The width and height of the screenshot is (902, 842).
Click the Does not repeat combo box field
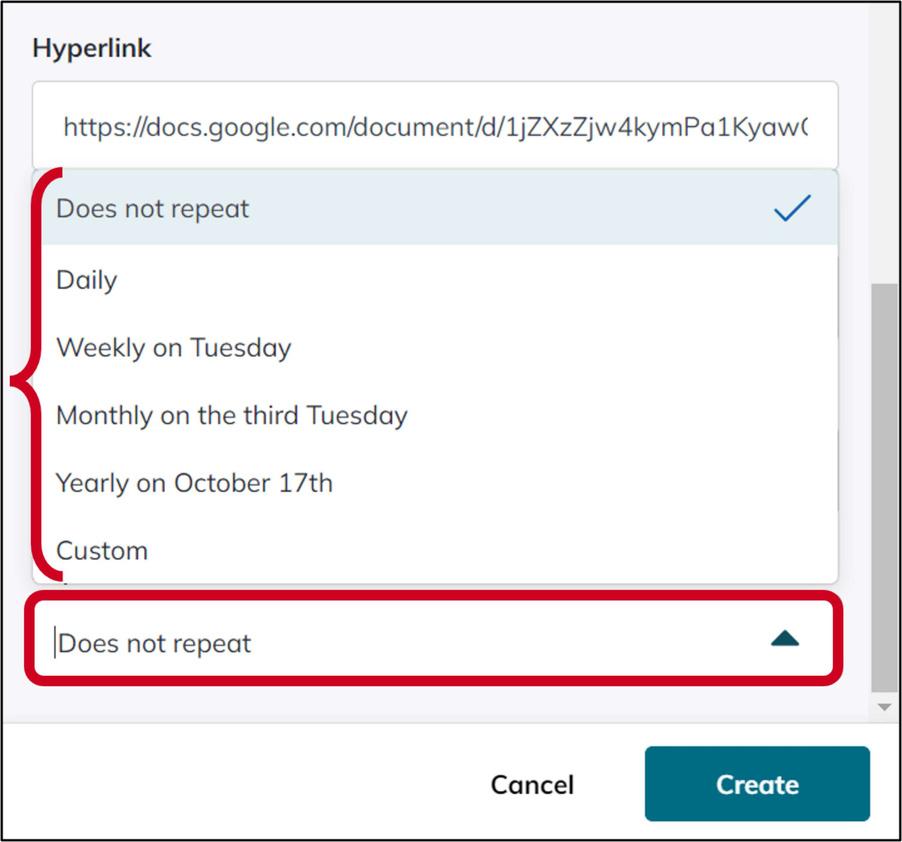click(434, 640)
